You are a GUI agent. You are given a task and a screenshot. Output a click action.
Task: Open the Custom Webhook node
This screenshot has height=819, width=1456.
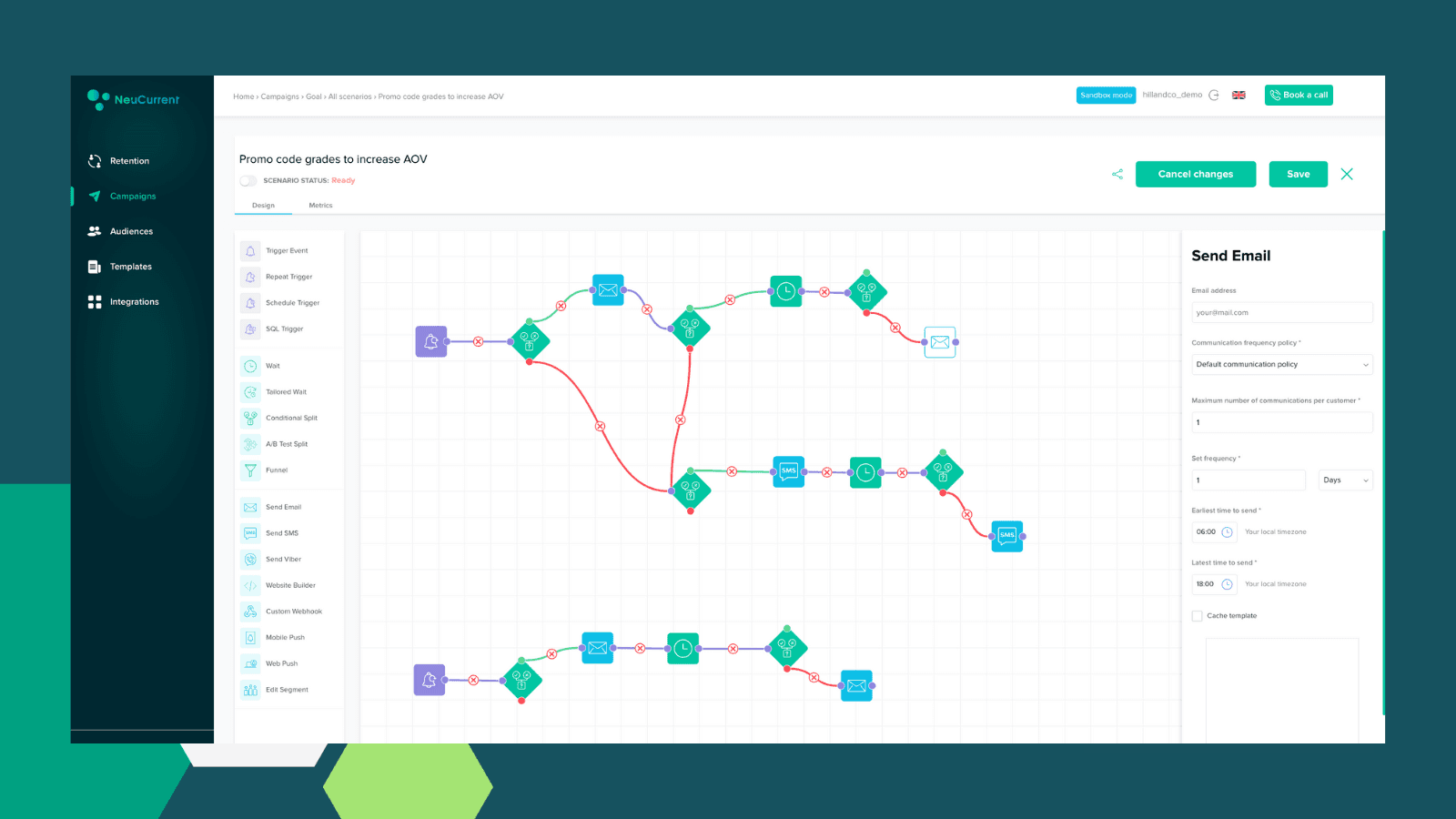[x=251, y=611]
